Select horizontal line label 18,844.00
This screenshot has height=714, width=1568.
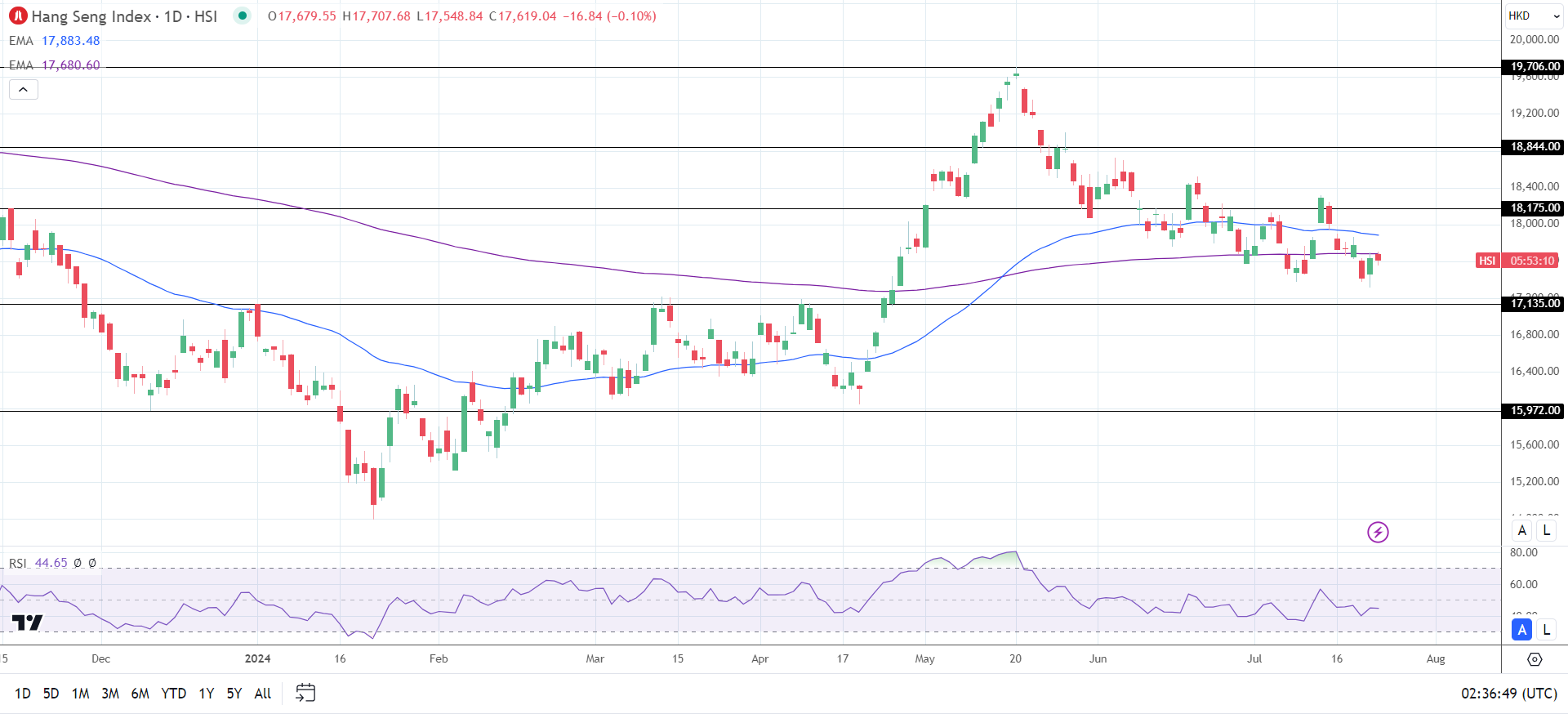tap(1533, 147)
